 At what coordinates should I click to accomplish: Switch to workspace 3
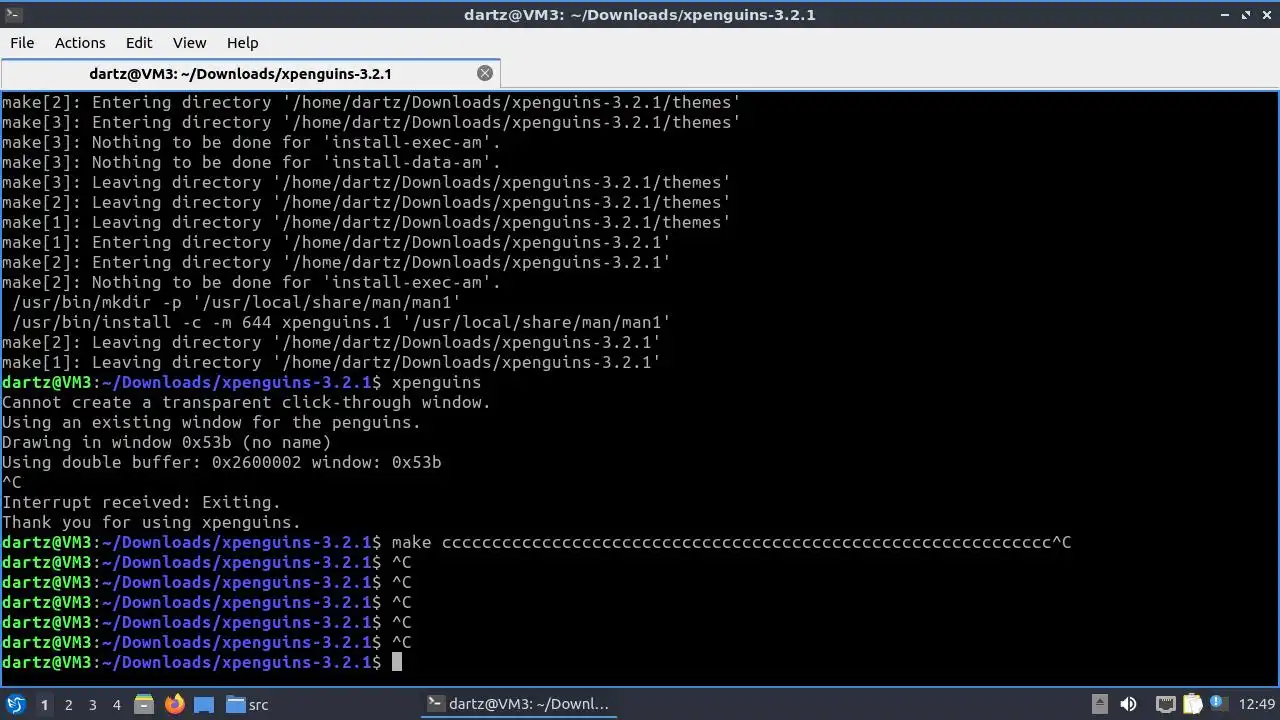(x=92, y=704)
